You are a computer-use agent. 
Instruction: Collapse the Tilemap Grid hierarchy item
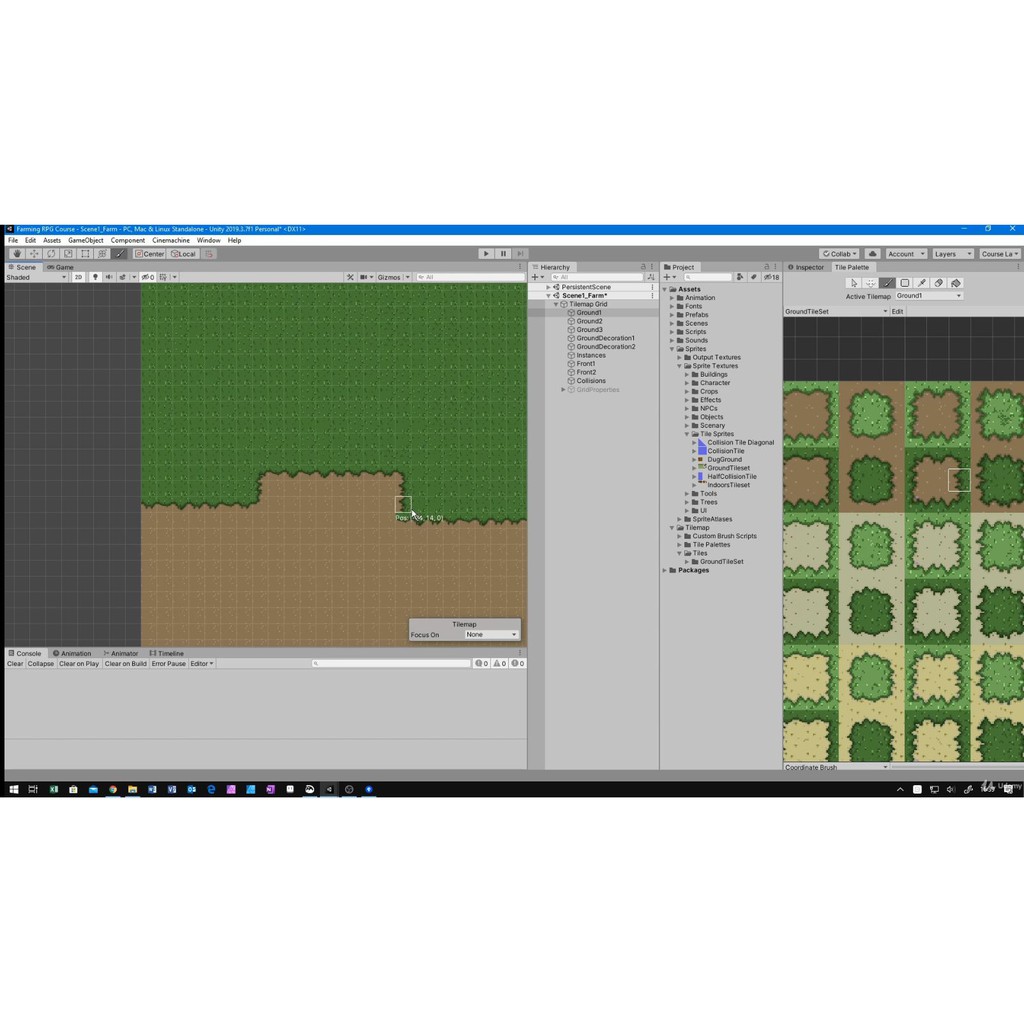[x=556, y=304]
